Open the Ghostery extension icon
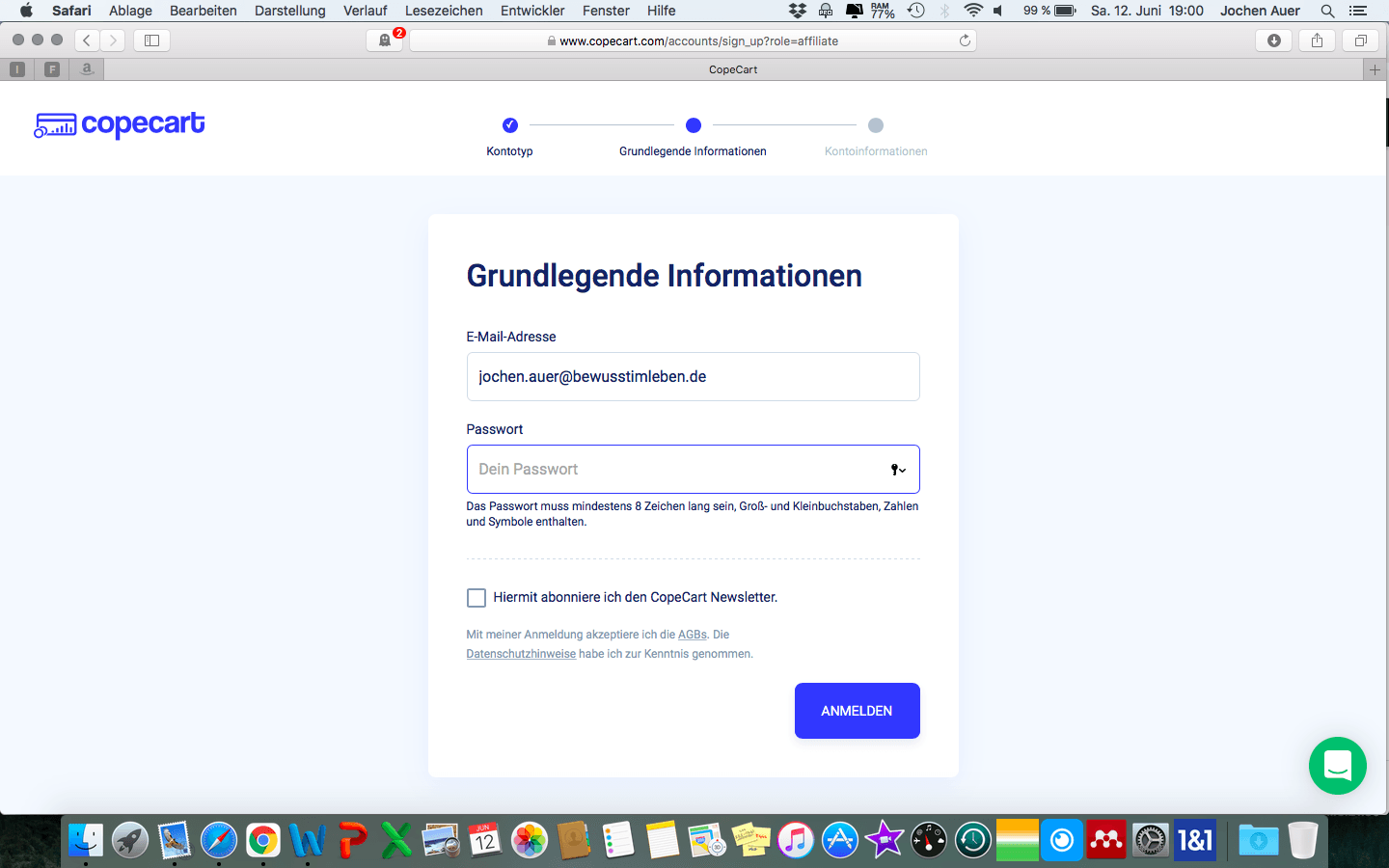 [385, 41]
